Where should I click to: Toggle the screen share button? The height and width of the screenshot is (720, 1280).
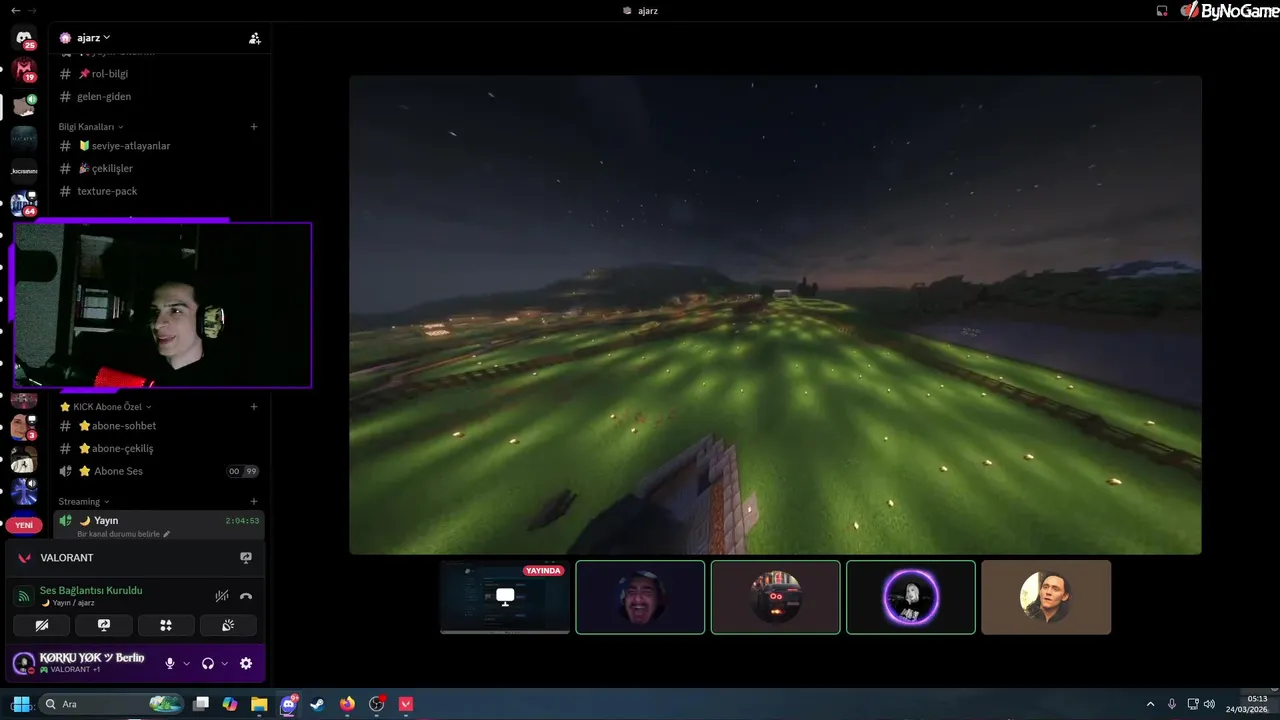[x=104, y=625]
